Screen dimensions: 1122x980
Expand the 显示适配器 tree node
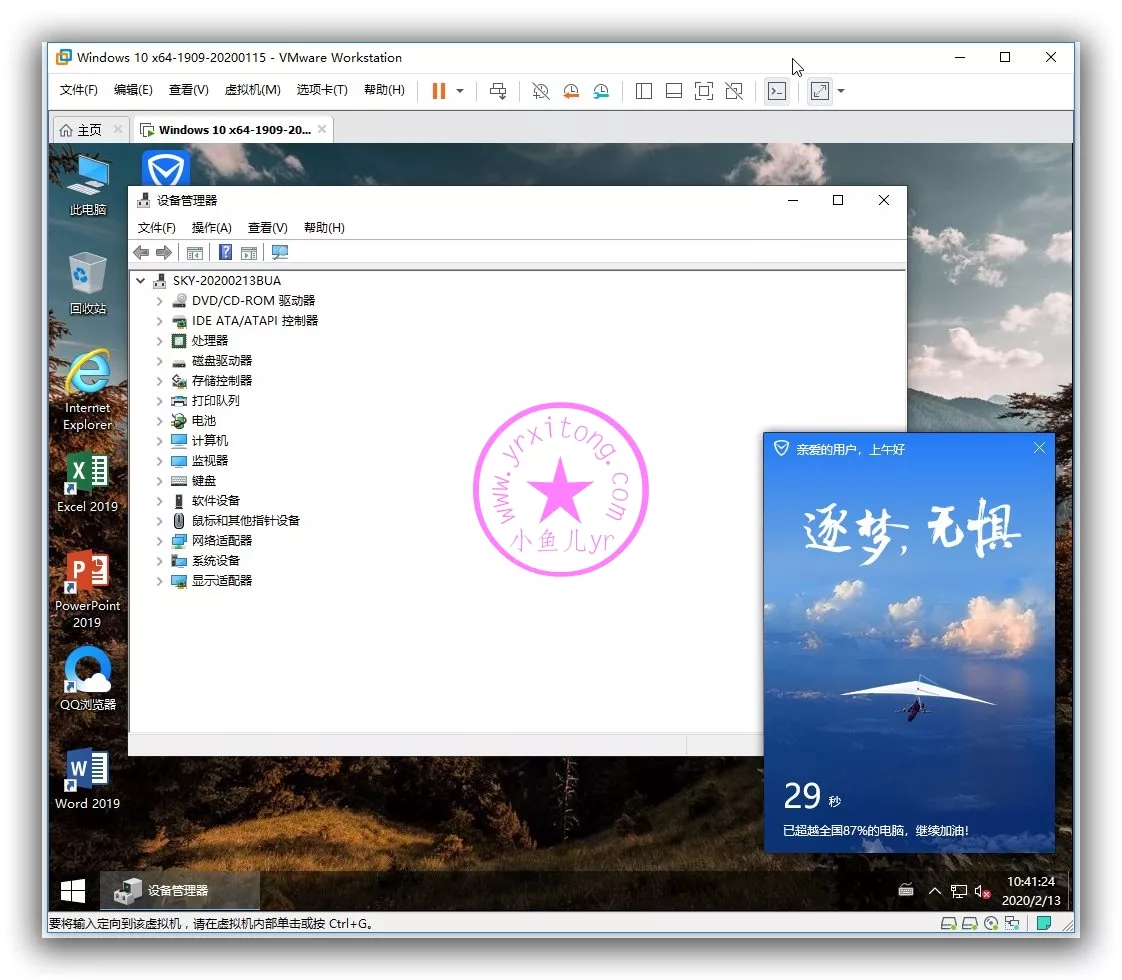click(x=159, y=581)
